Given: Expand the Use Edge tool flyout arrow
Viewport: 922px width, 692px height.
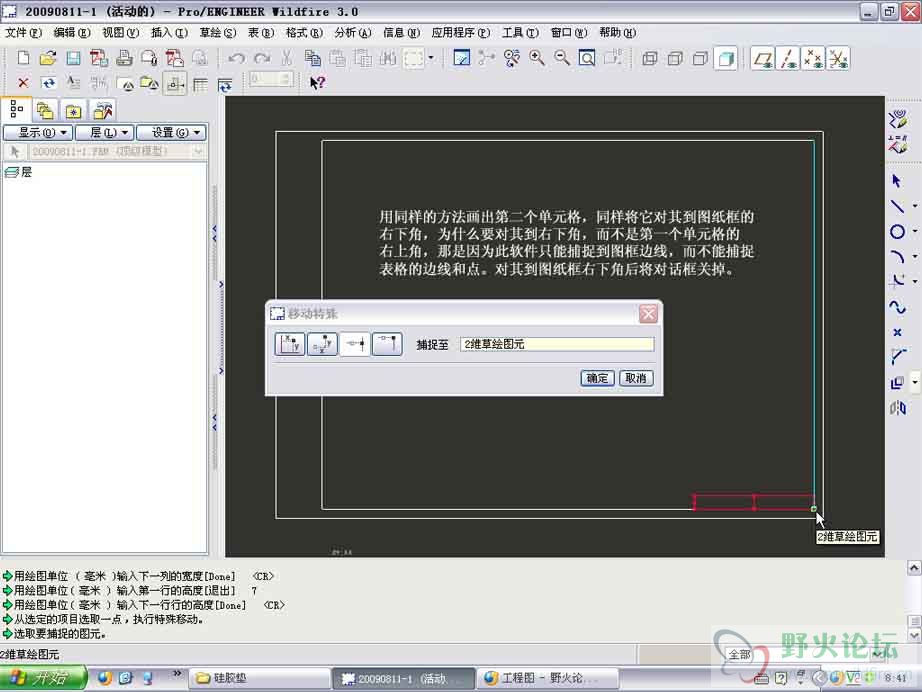Looking at the screenshot, I should pyautogui.click(x=914, y=382).
